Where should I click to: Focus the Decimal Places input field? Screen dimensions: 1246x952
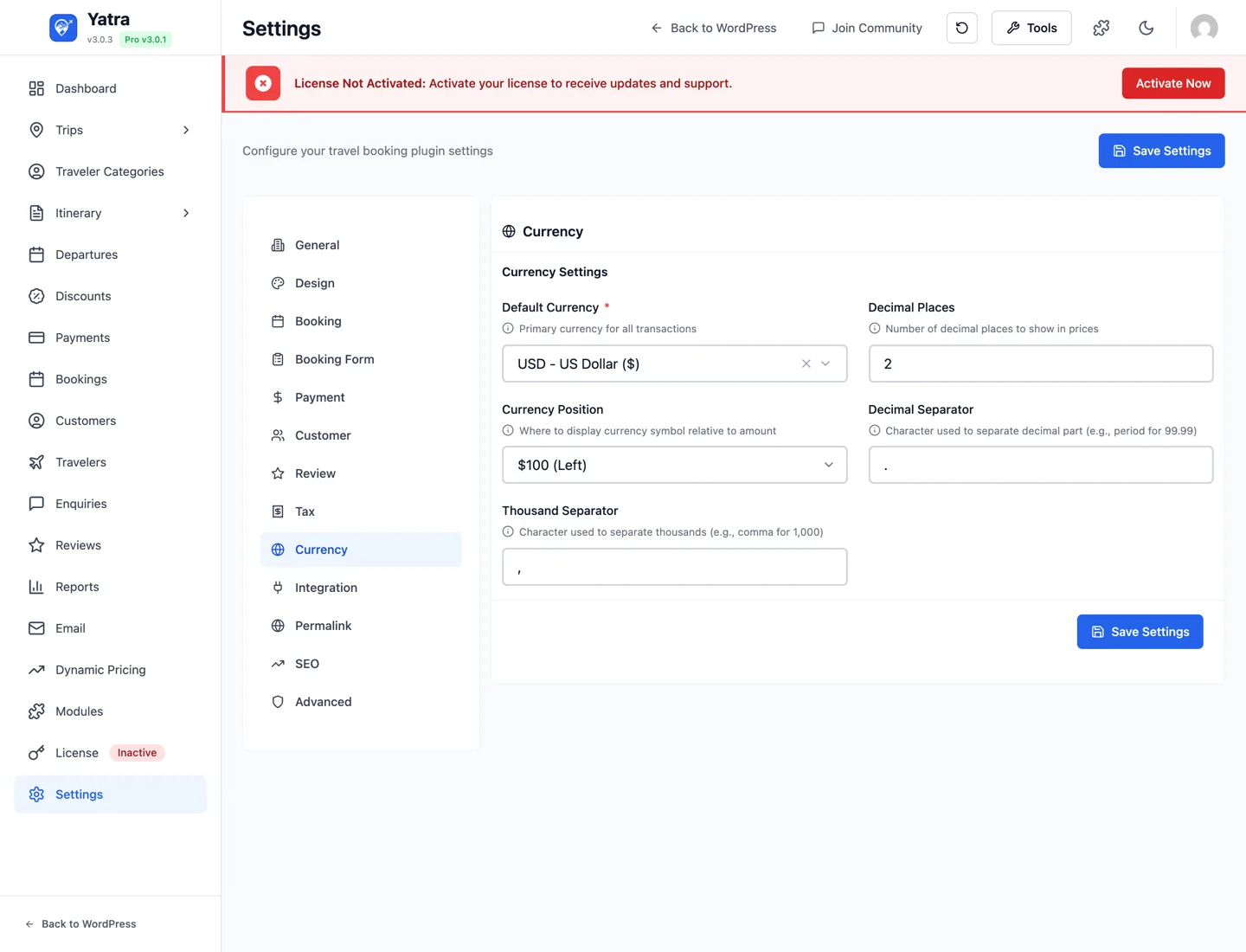coord(1040,363)
